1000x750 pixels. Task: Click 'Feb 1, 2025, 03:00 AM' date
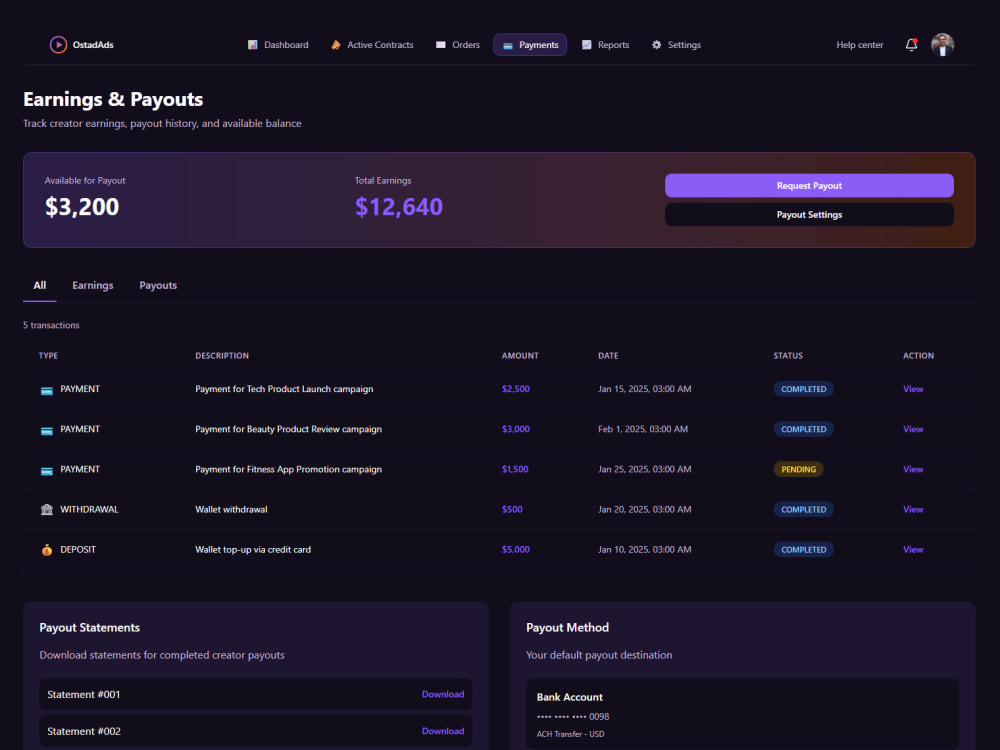coord(643,429)
